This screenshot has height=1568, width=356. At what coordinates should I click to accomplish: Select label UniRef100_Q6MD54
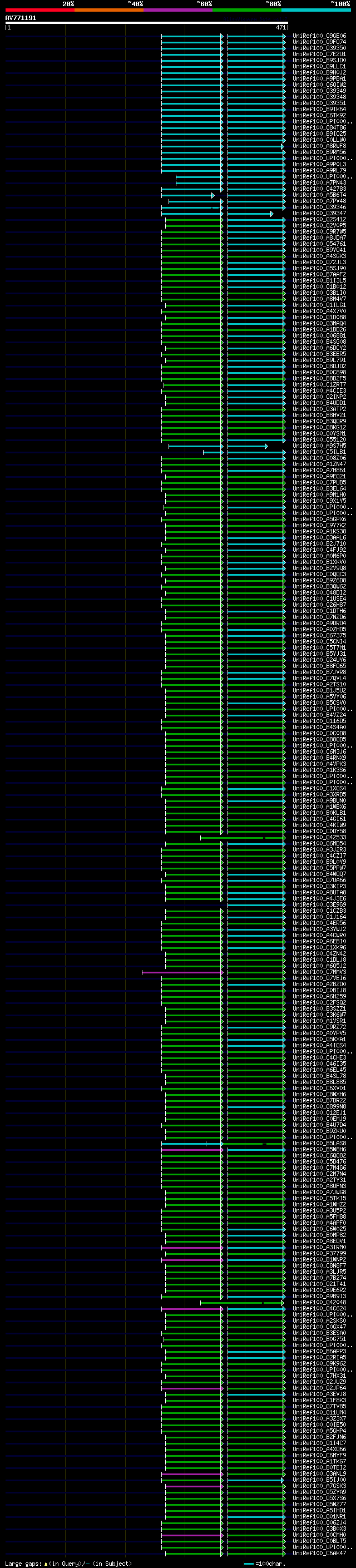click(x=319, y=844)
